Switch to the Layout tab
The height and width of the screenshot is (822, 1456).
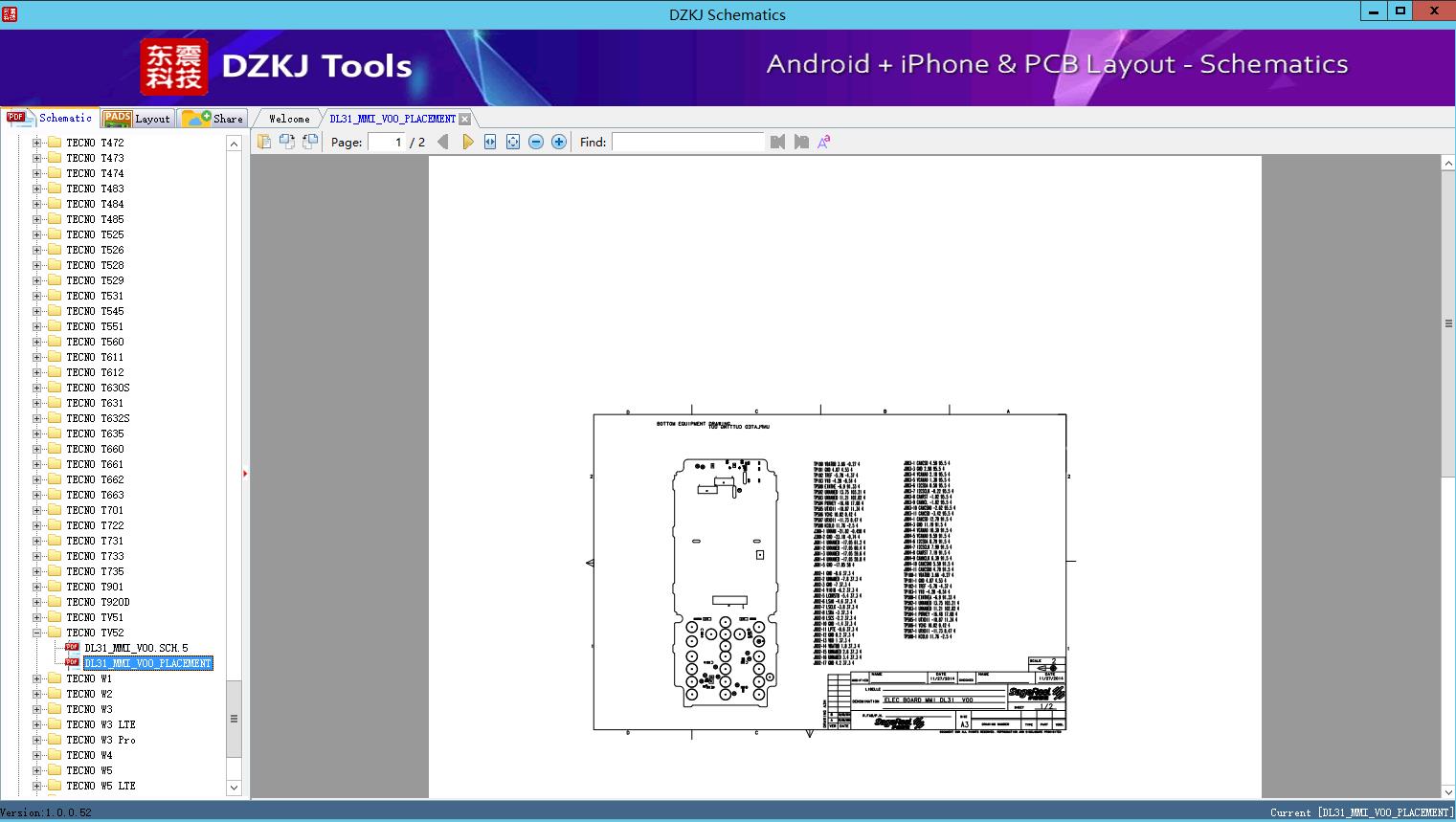137,119
